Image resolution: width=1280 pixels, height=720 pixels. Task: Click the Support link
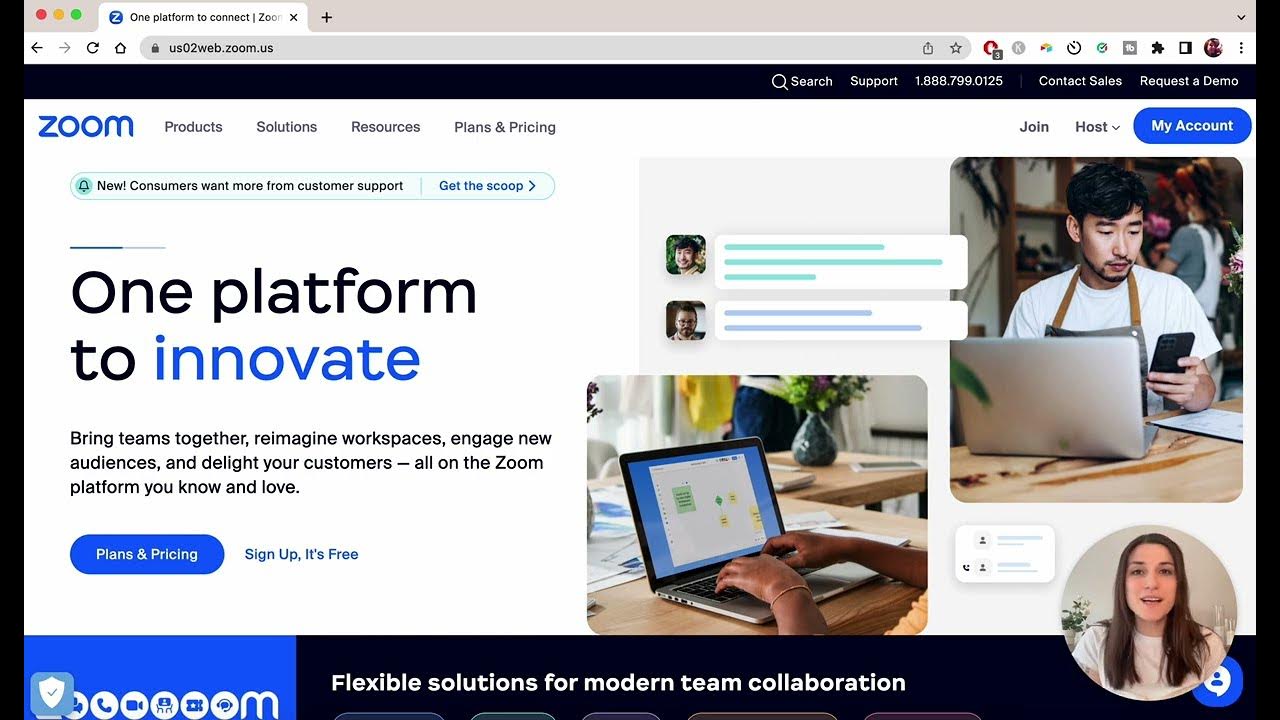coord(874,81)
